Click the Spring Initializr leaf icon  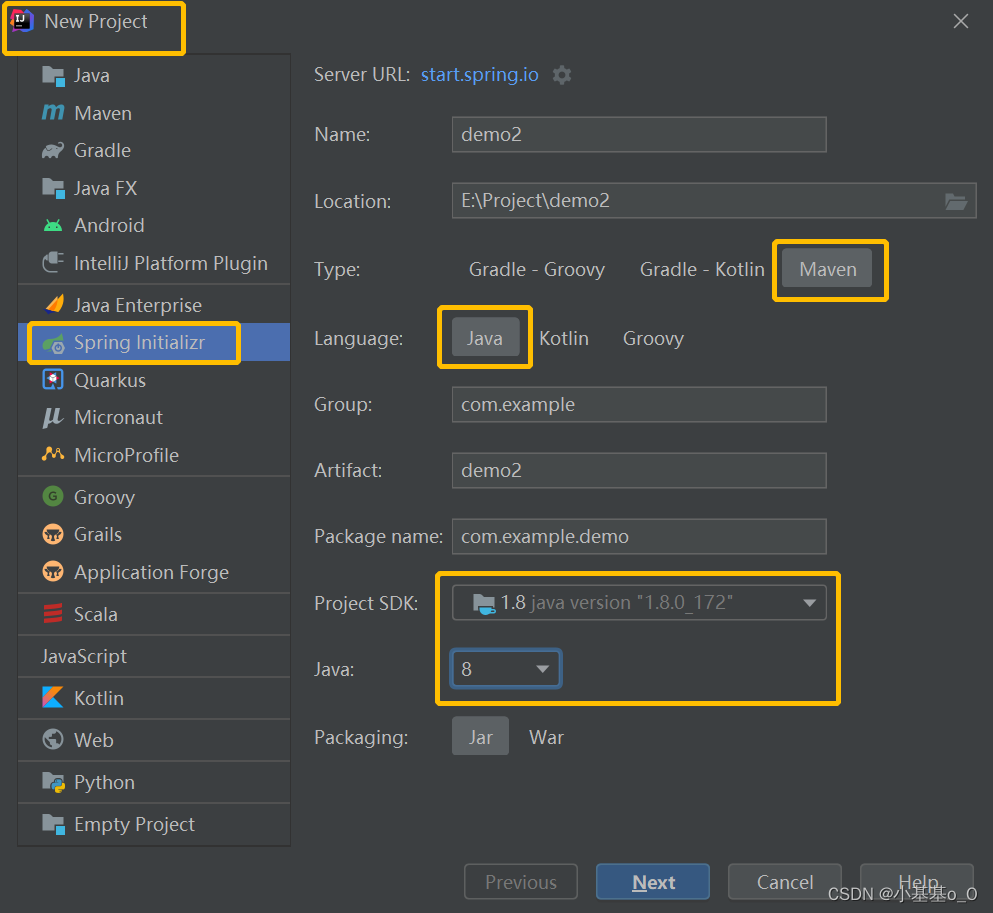tap(53, 343)
